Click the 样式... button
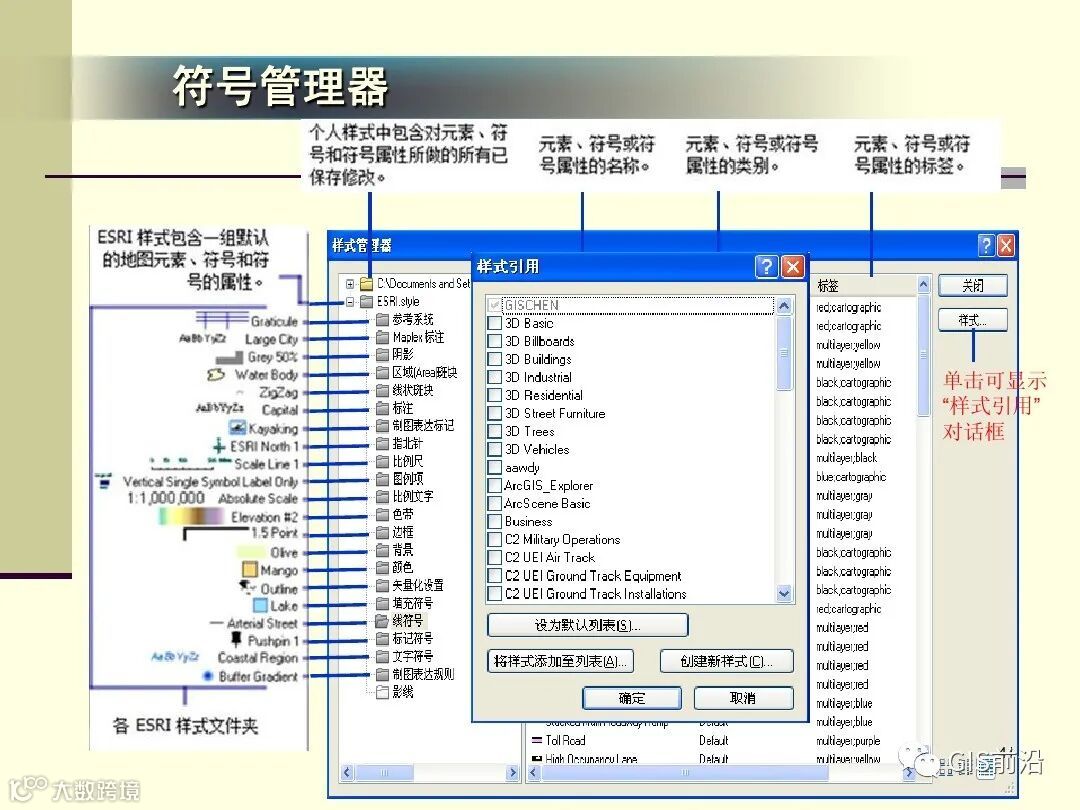Screen dimensions: 1080x810 (973, 320)
